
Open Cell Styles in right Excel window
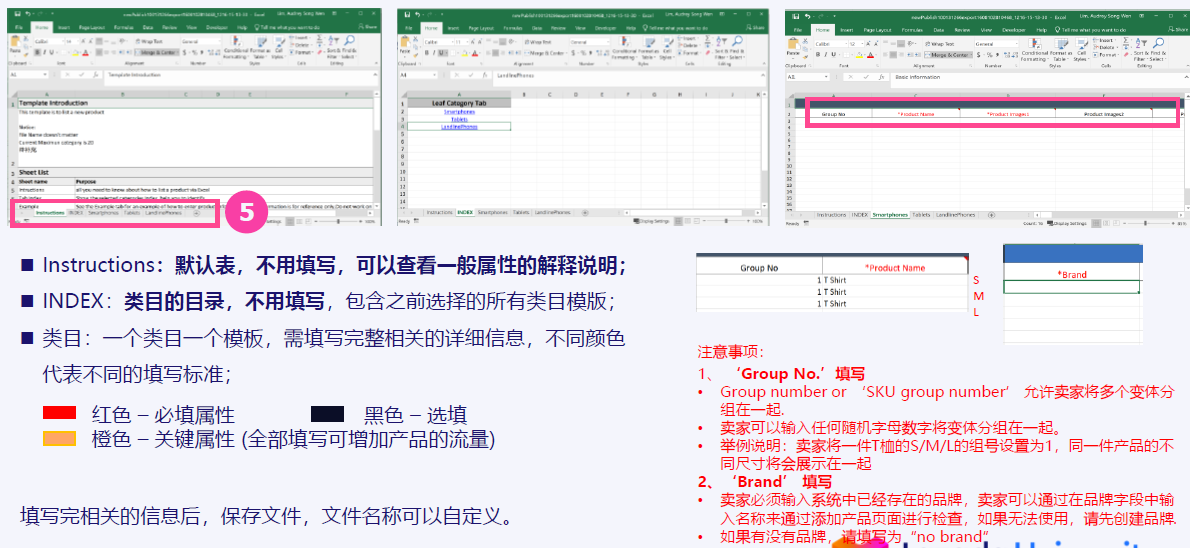(x=1081, y=50)
